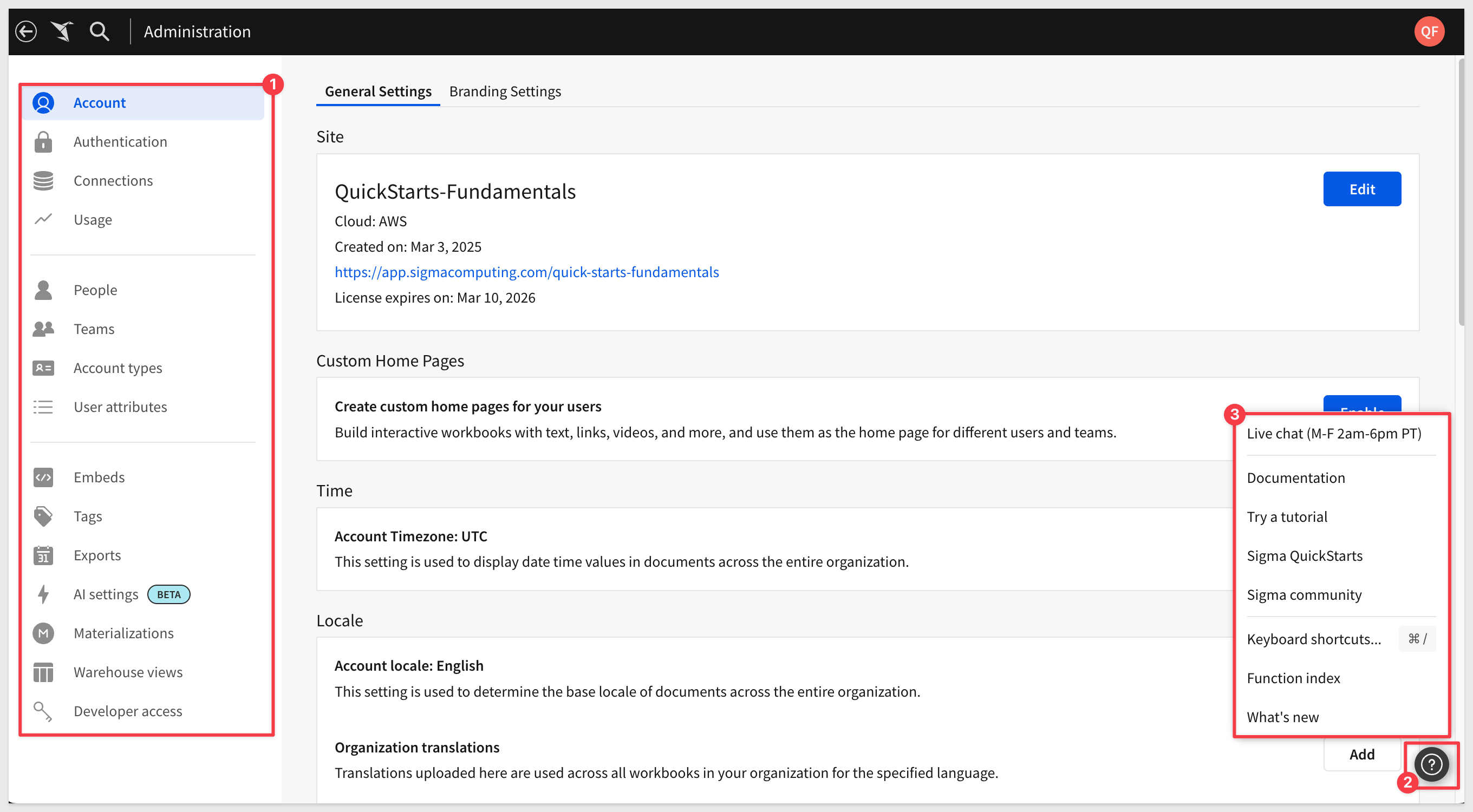This screenshot has width=1473, height=812.
Task: Click the Authentication lock icon
Action: [43, 142]
